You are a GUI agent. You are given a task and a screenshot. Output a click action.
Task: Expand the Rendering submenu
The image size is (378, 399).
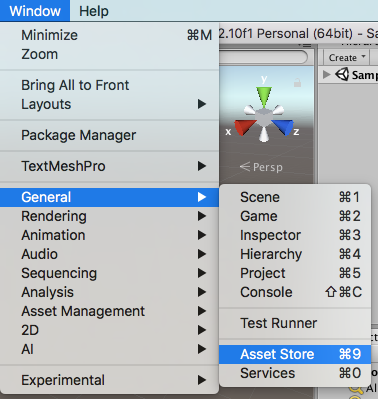click(x=109, y=216)
